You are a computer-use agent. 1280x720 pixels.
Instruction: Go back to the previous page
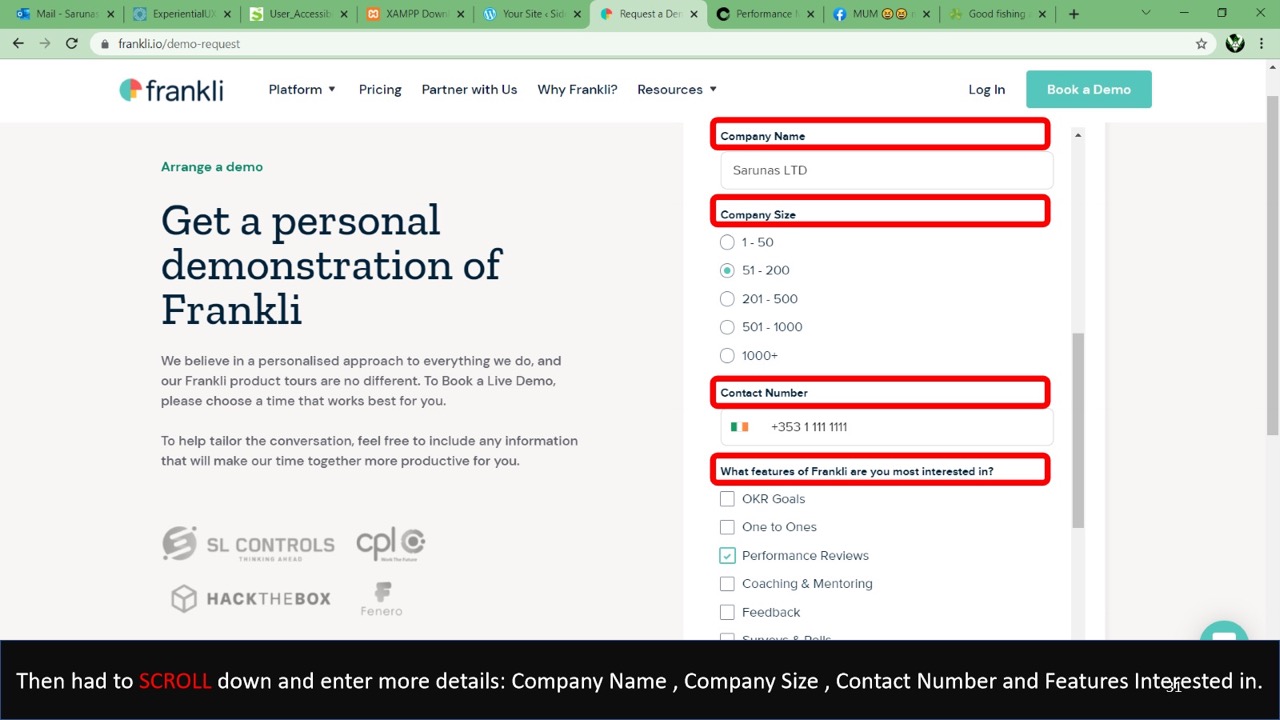(18, 44)
